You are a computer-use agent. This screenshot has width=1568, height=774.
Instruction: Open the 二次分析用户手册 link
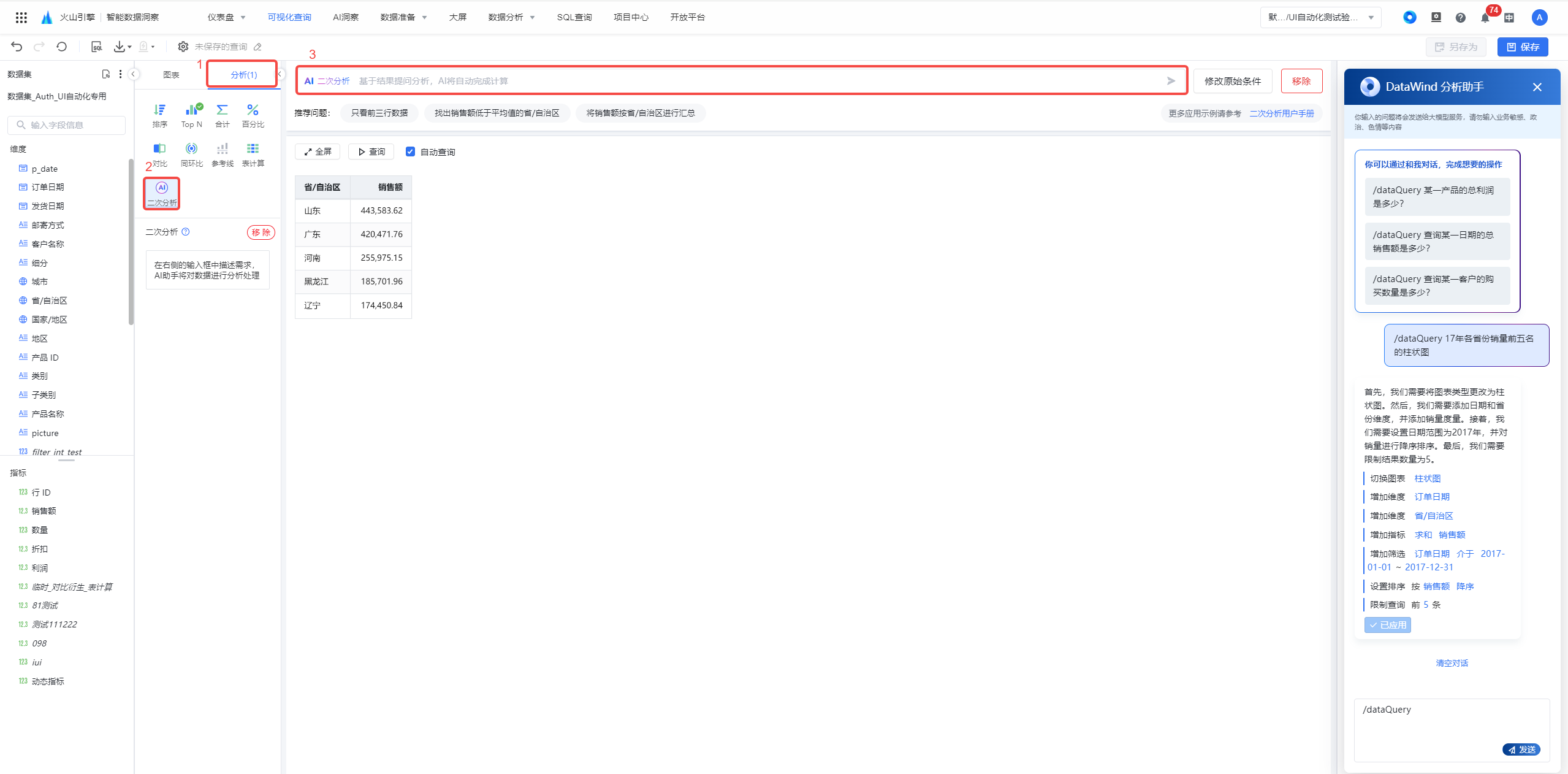pyautogui.click(x=1282, y=113)
